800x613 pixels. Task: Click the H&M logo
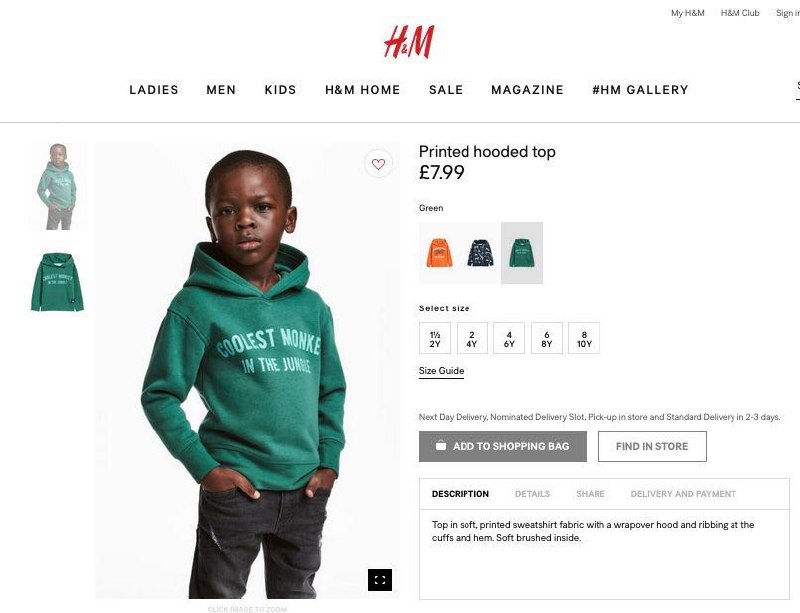(409, 42)
